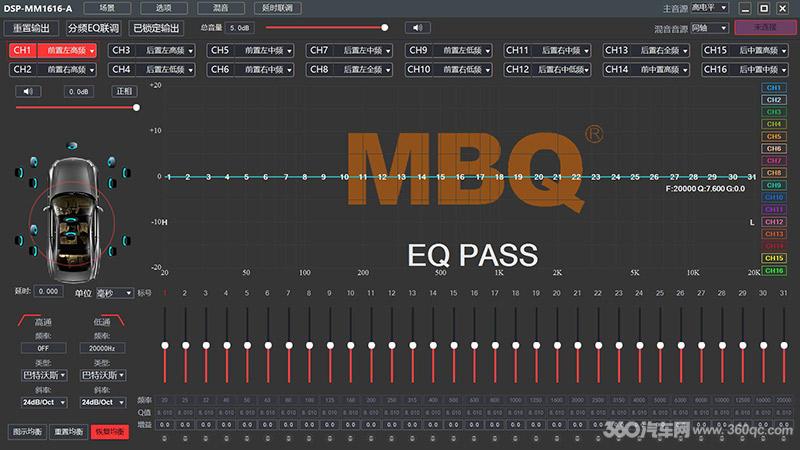Click the high-pass frequency OFF field
Image resolution: width=800 pixels, height=450 pixels.
43,348
